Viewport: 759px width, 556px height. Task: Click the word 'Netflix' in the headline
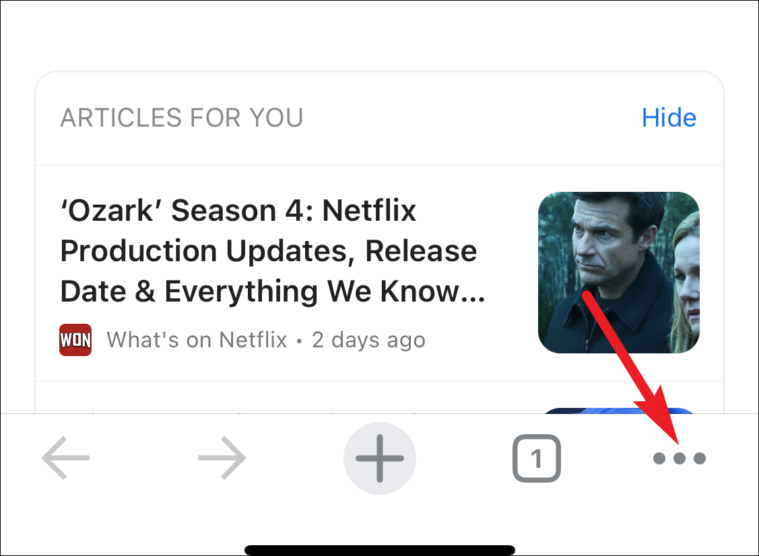[369, 210]
